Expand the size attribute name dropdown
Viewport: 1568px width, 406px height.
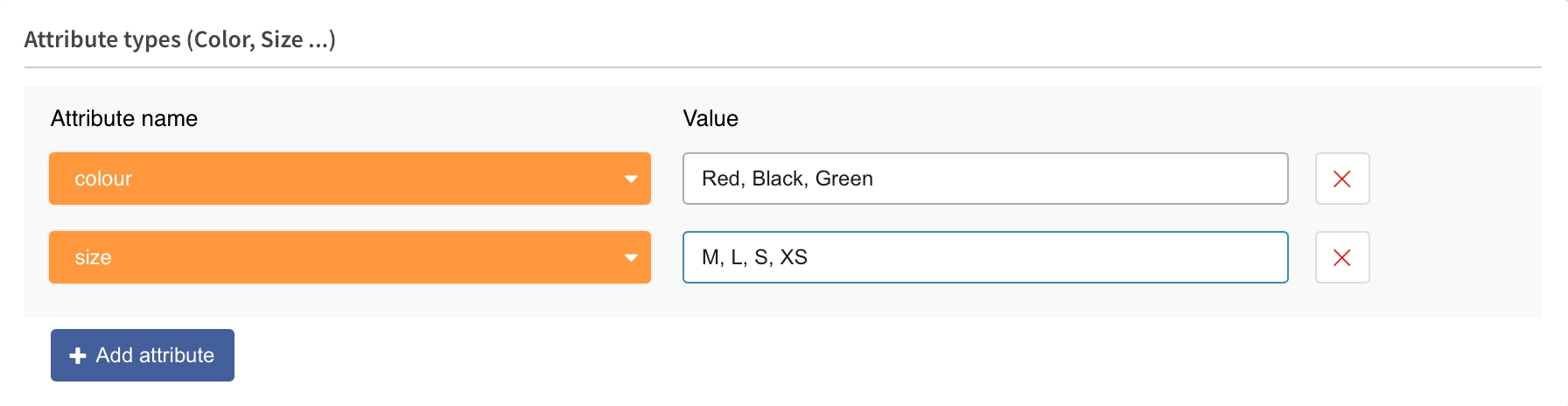[349, 257]
